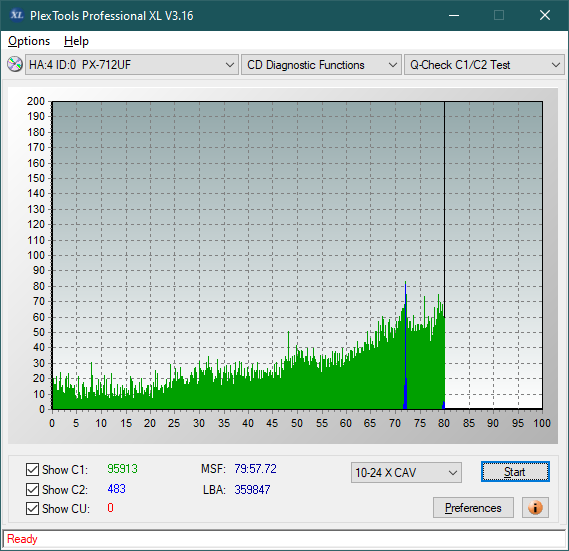The image size is (569, 551).
Task: Open the Q-Check C1/C2 Test dropdown
Action: click(484, 65)
